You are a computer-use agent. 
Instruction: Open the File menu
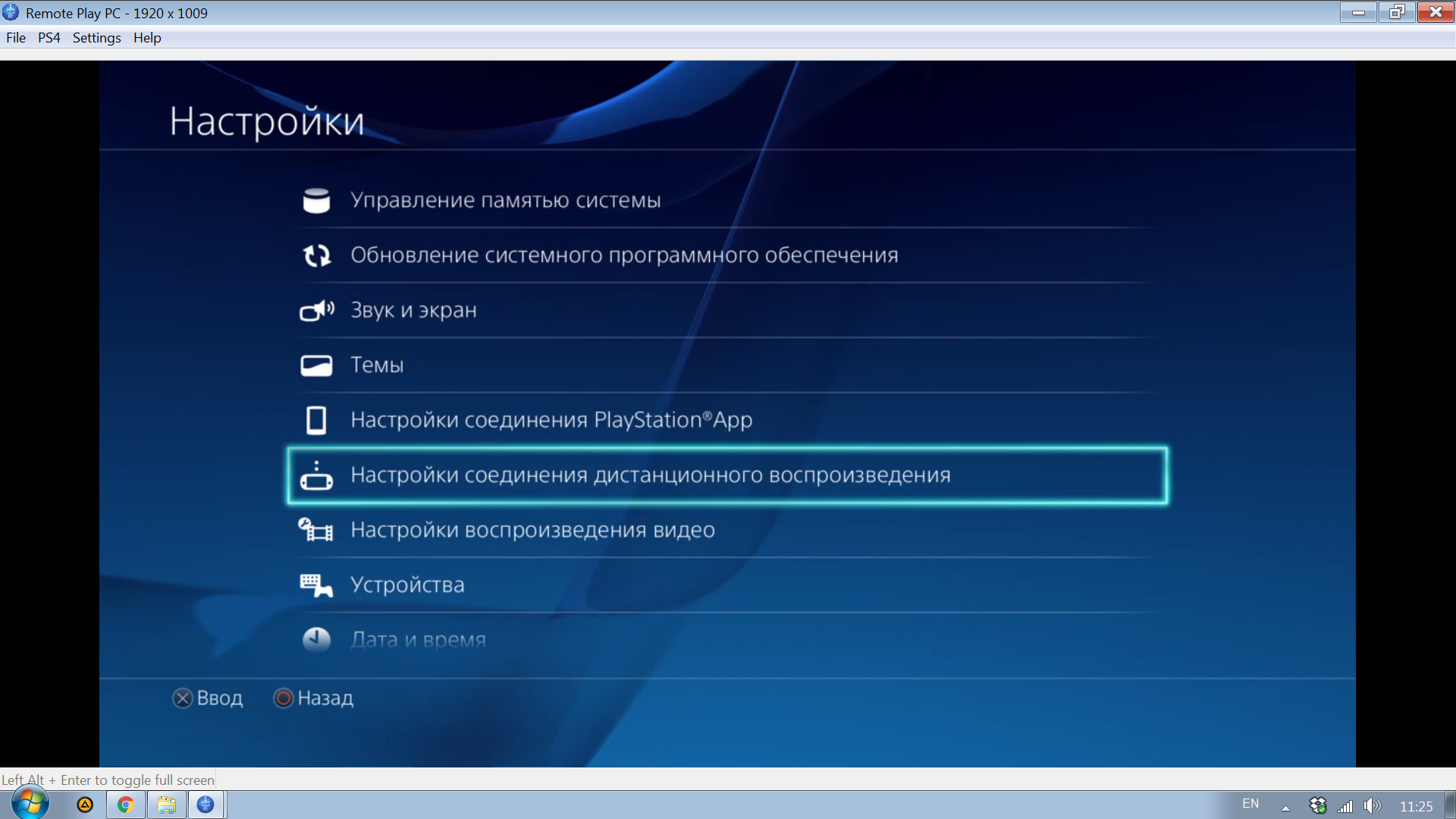click(x=16, y=38)
